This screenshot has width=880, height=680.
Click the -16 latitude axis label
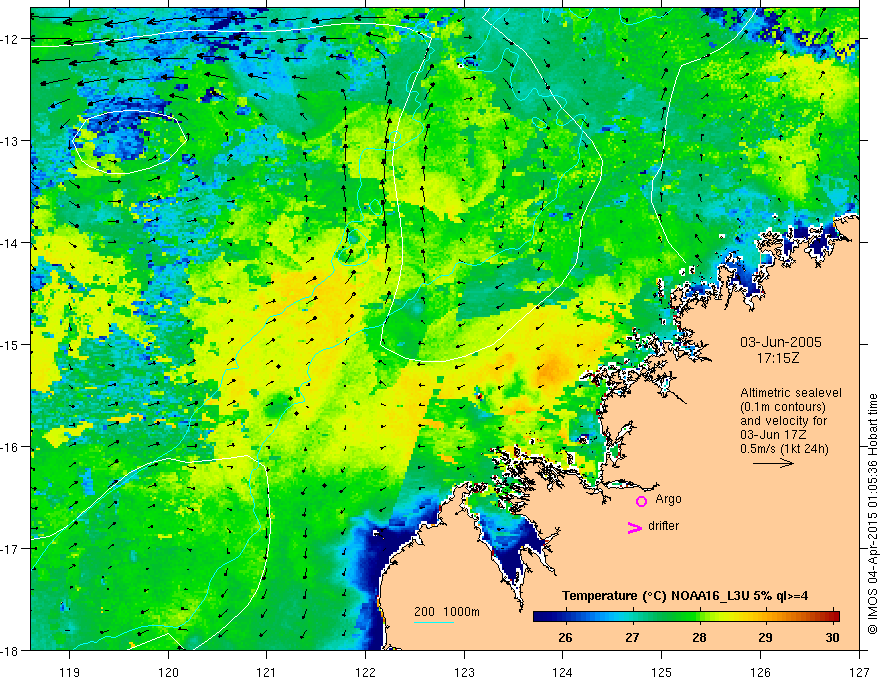coord(10,447)
